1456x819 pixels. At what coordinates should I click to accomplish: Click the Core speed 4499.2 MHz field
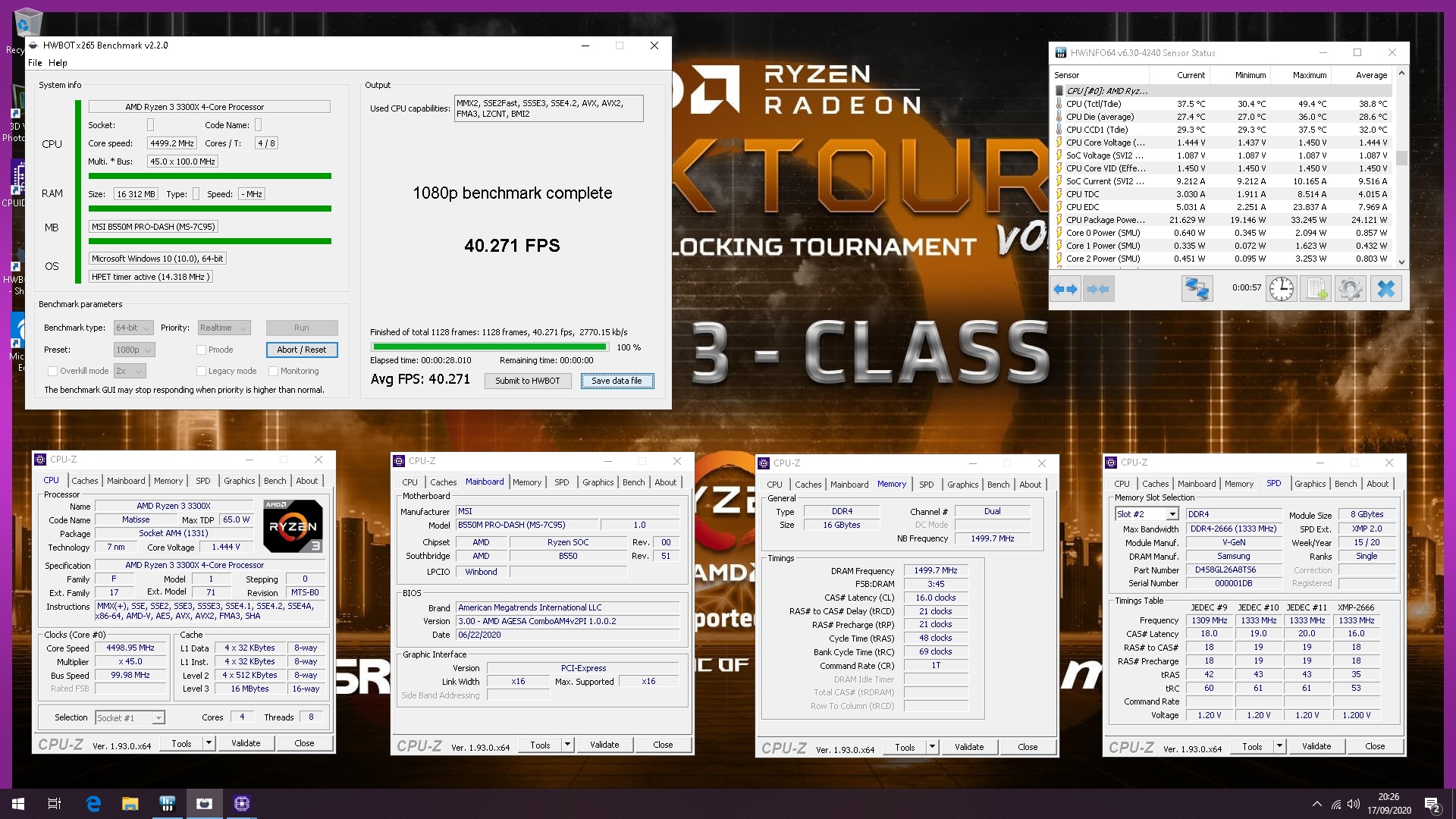[x=172, y=143]
